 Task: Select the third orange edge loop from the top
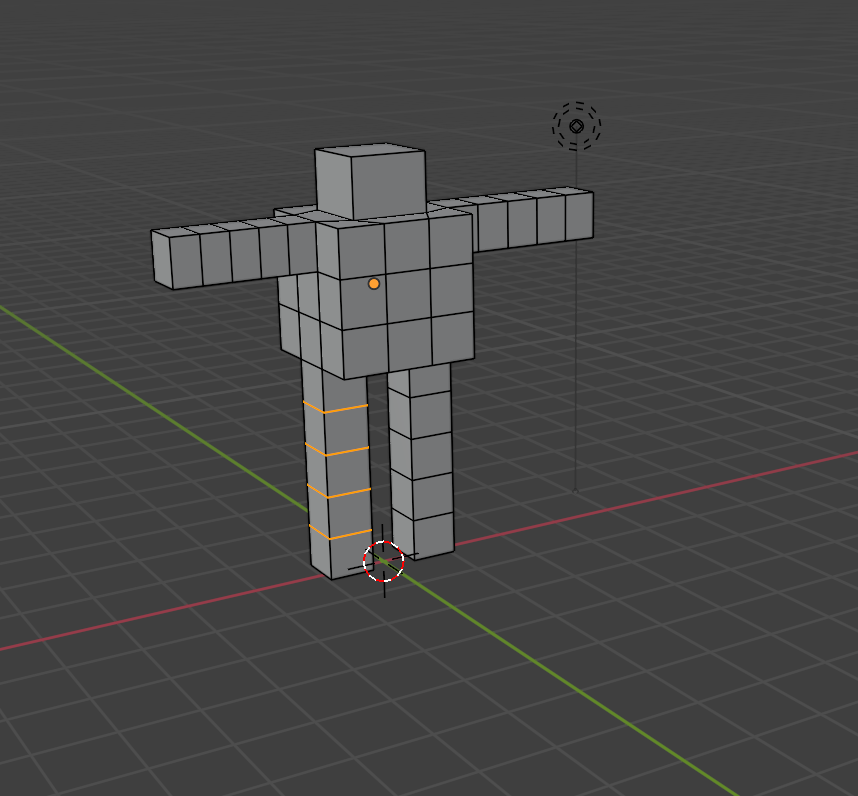(x=338, y=491)
